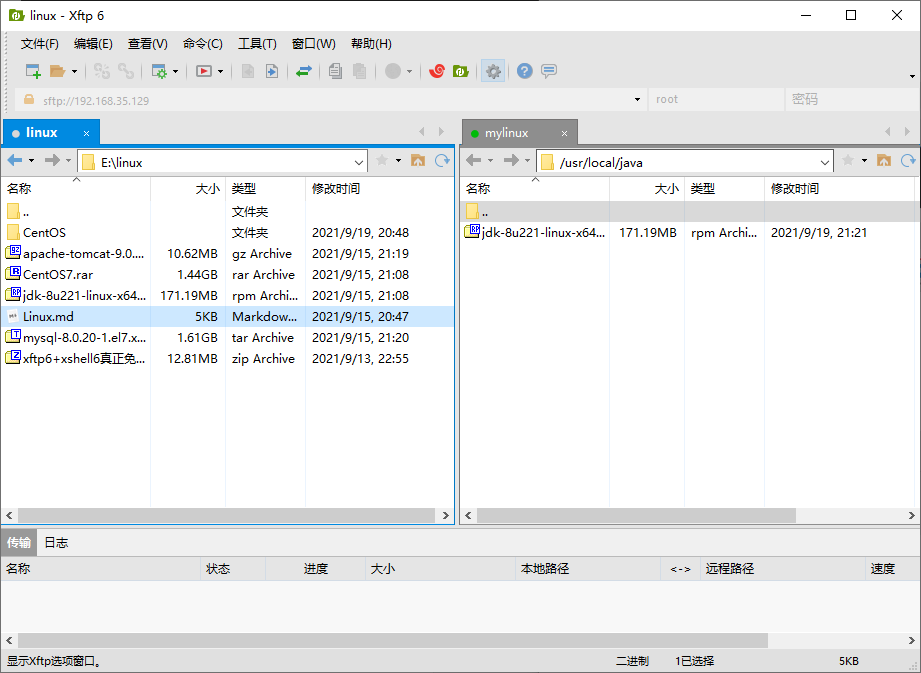Open the 命令(C) menu

click(x=203, y=44)
